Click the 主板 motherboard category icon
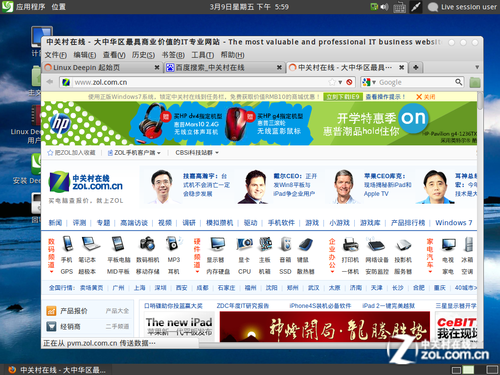Image resolution: width=500 pixels, height=375 pixels. (x=265, y=244)
